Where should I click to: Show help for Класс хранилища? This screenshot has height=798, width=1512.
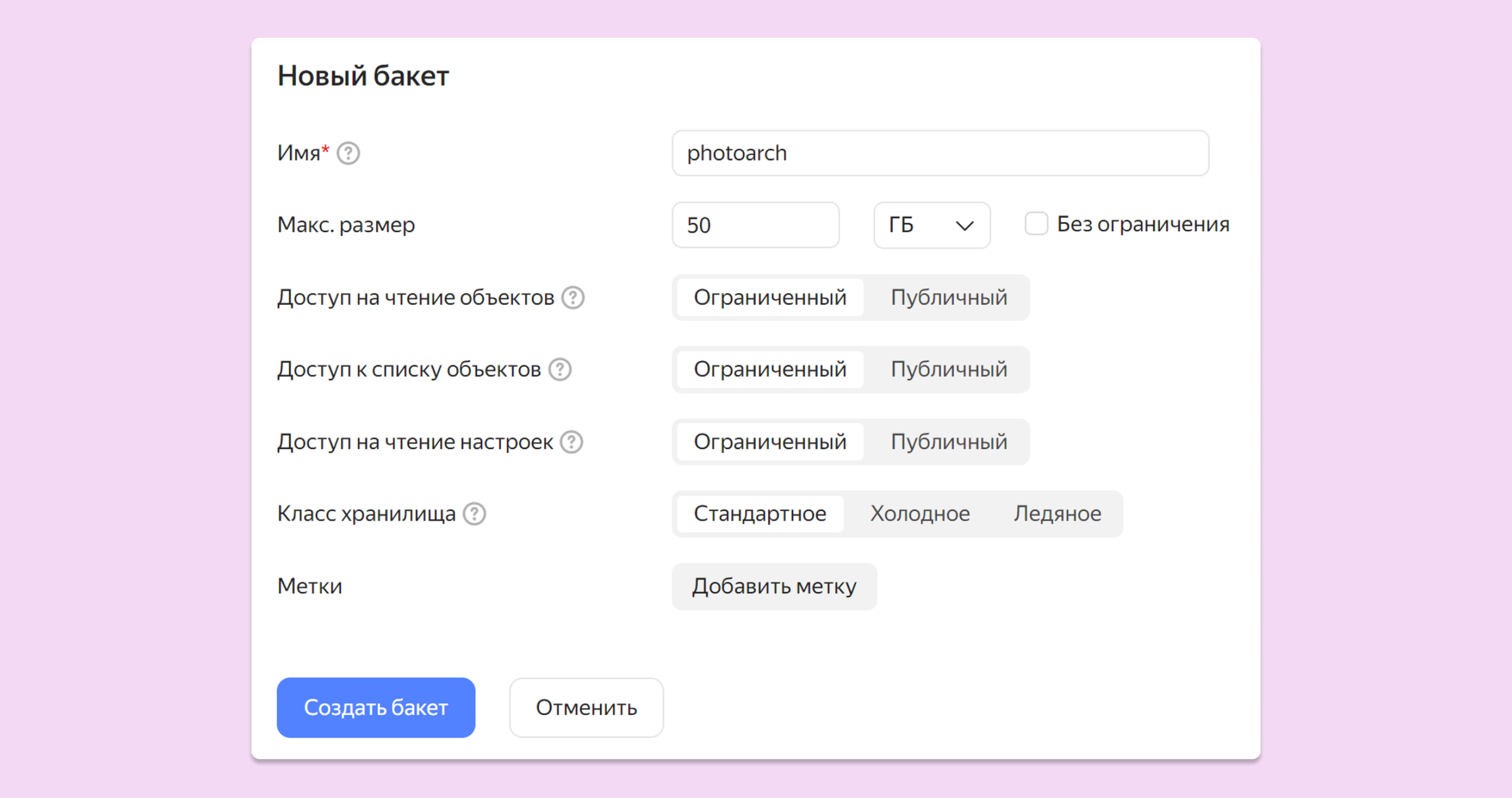[474, 514]
